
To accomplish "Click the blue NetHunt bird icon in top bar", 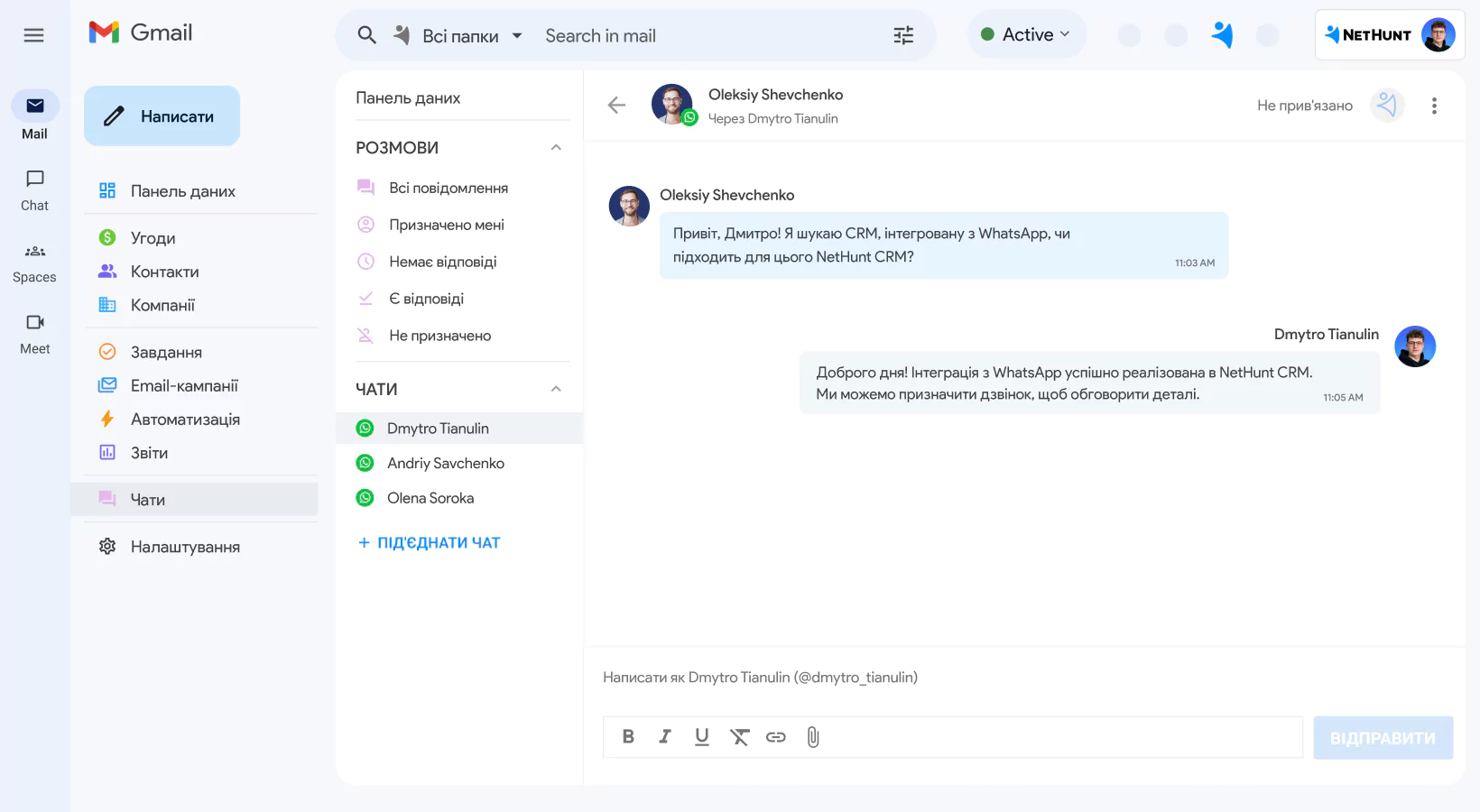I will pos(1222,34).
